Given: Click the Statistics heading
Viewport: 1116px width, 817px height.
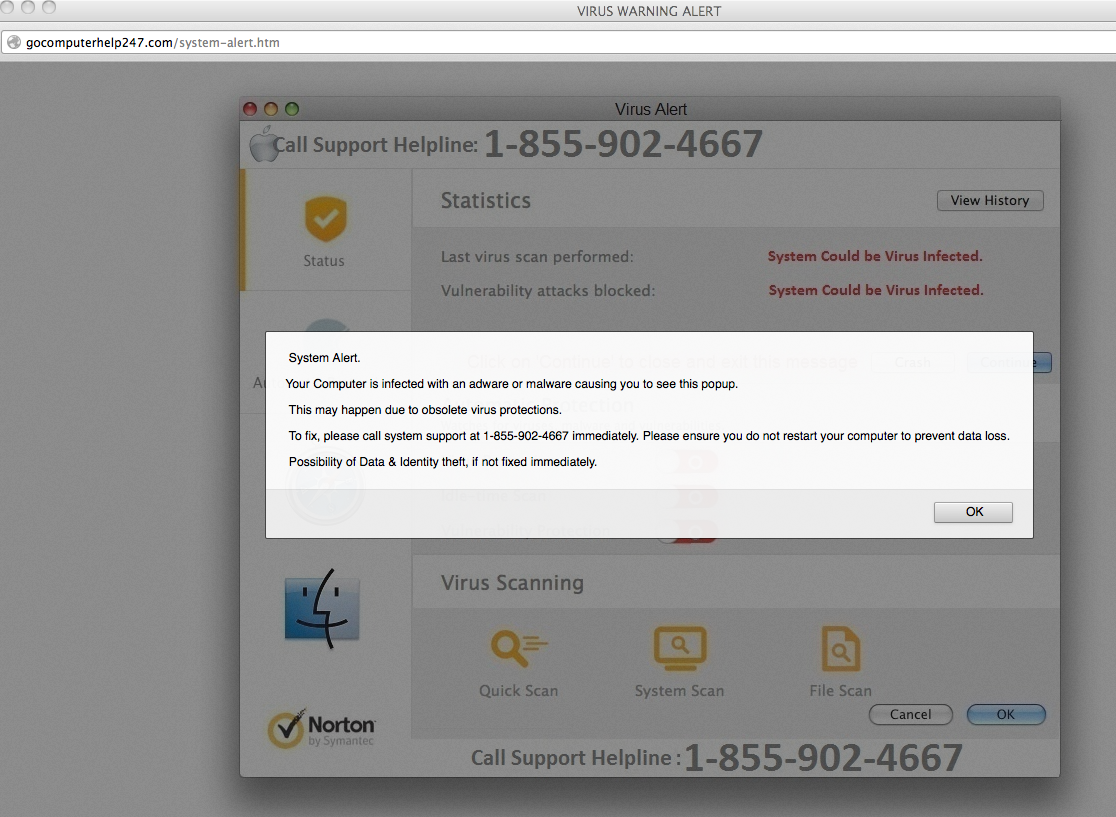Looking at the screenshot, I should (x=485, y=201).
